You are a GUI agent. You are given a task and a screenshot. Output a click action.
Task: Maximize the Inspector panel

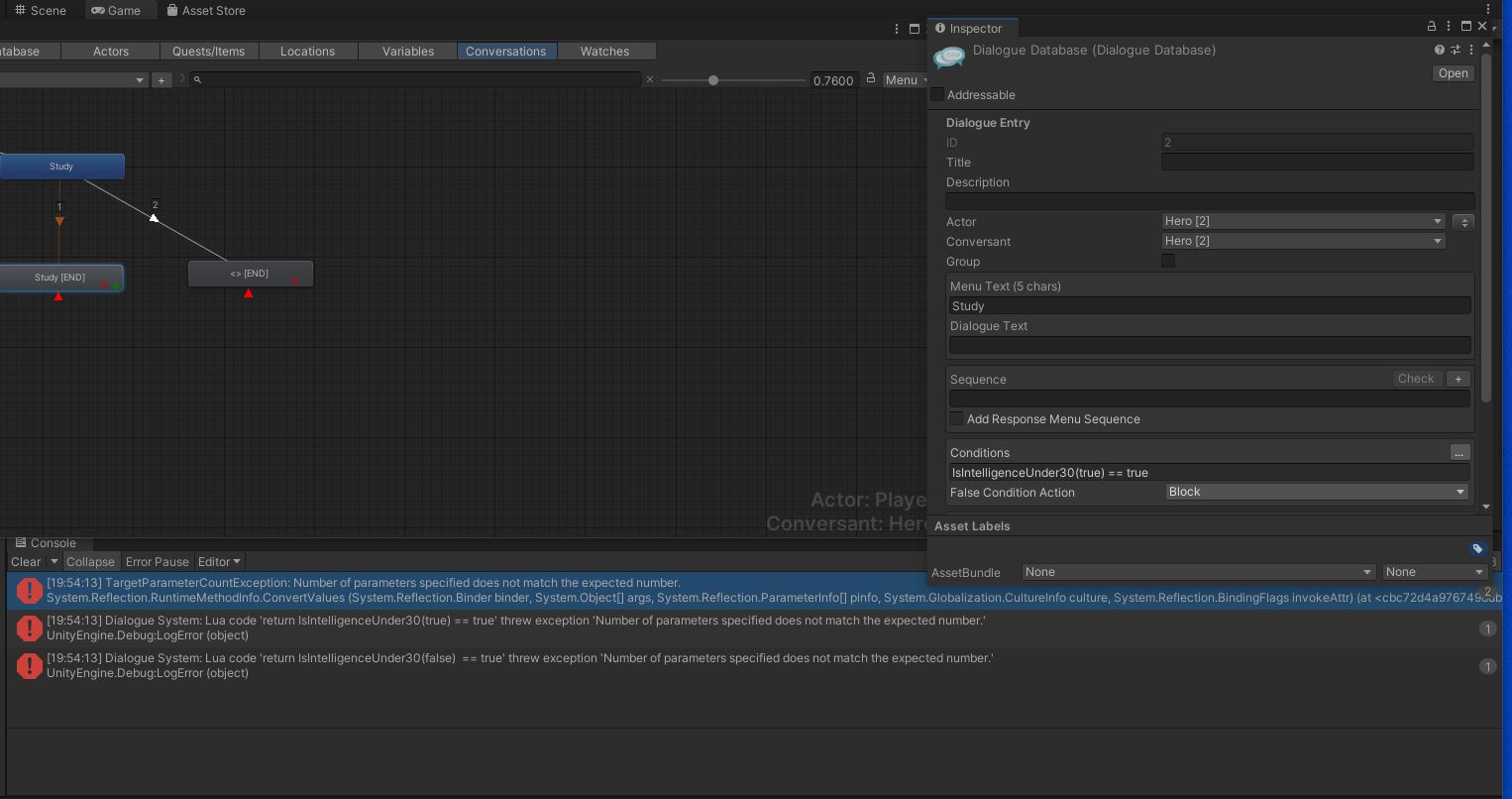[1466, 26]
